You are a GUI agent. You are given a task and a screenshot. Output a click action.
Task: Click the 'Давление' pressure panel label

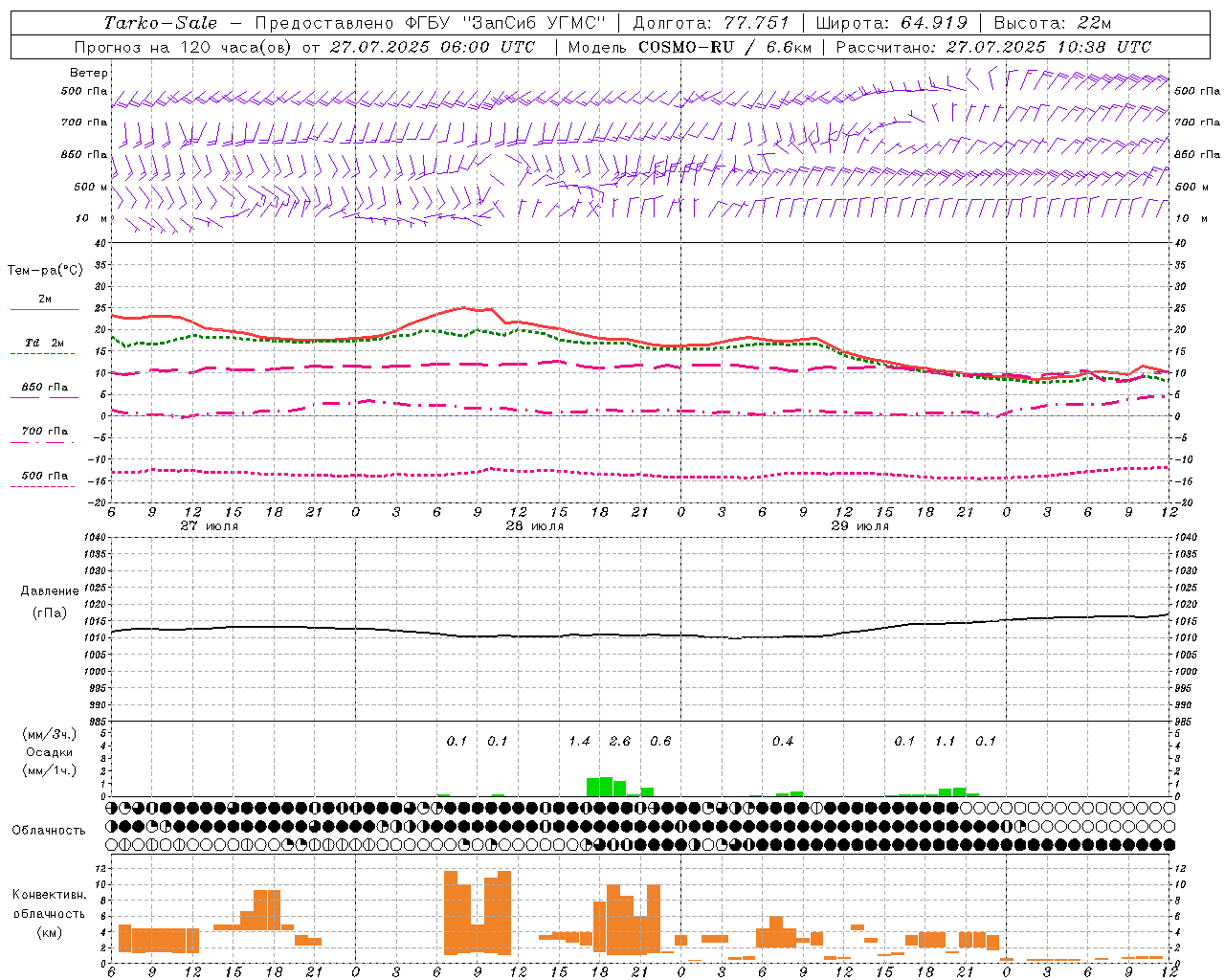click(x=50, y=591)
